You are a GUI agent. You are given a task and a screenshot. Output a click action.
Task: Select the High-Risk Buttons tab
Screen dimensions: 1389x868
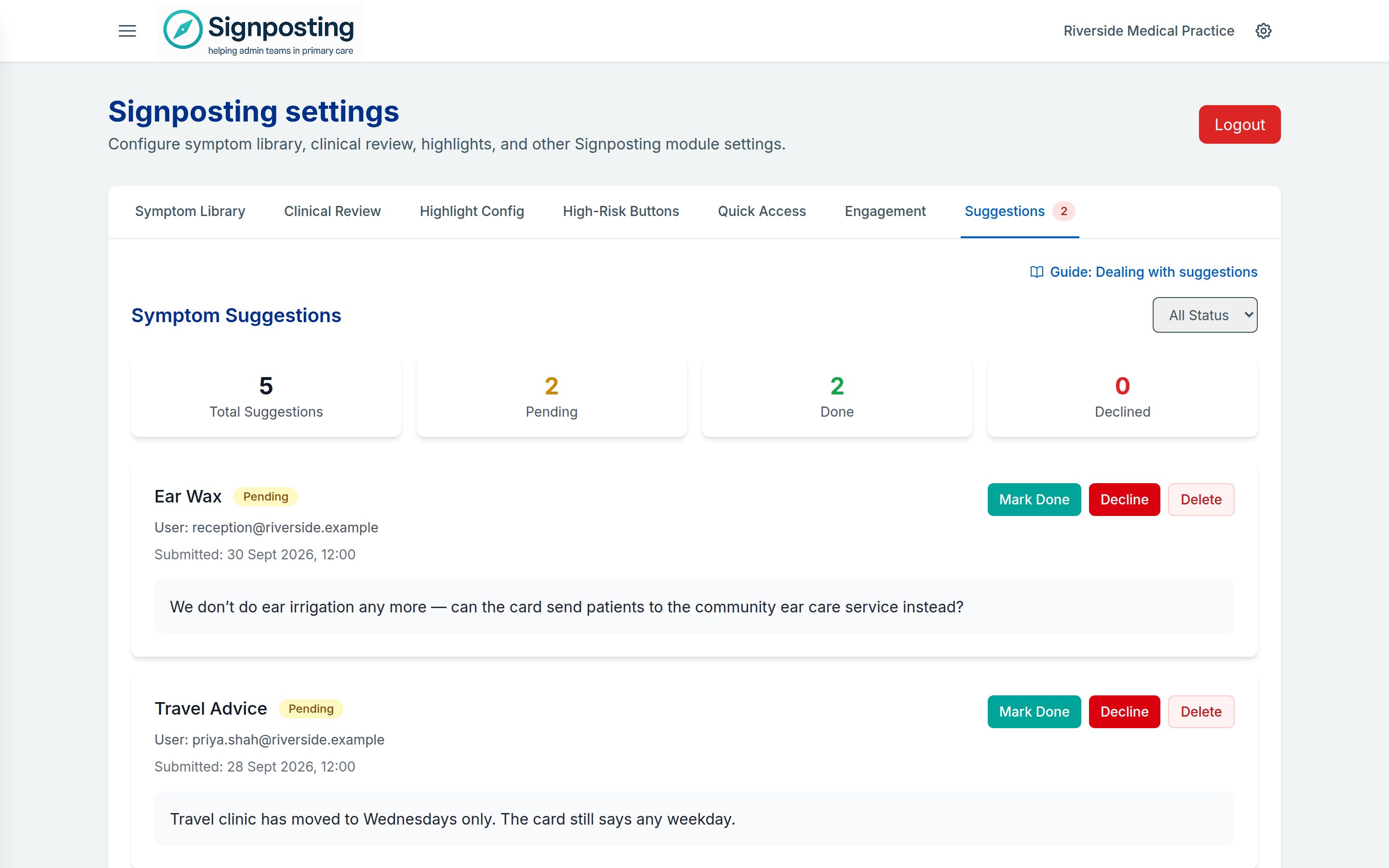[x=620, y=211]
